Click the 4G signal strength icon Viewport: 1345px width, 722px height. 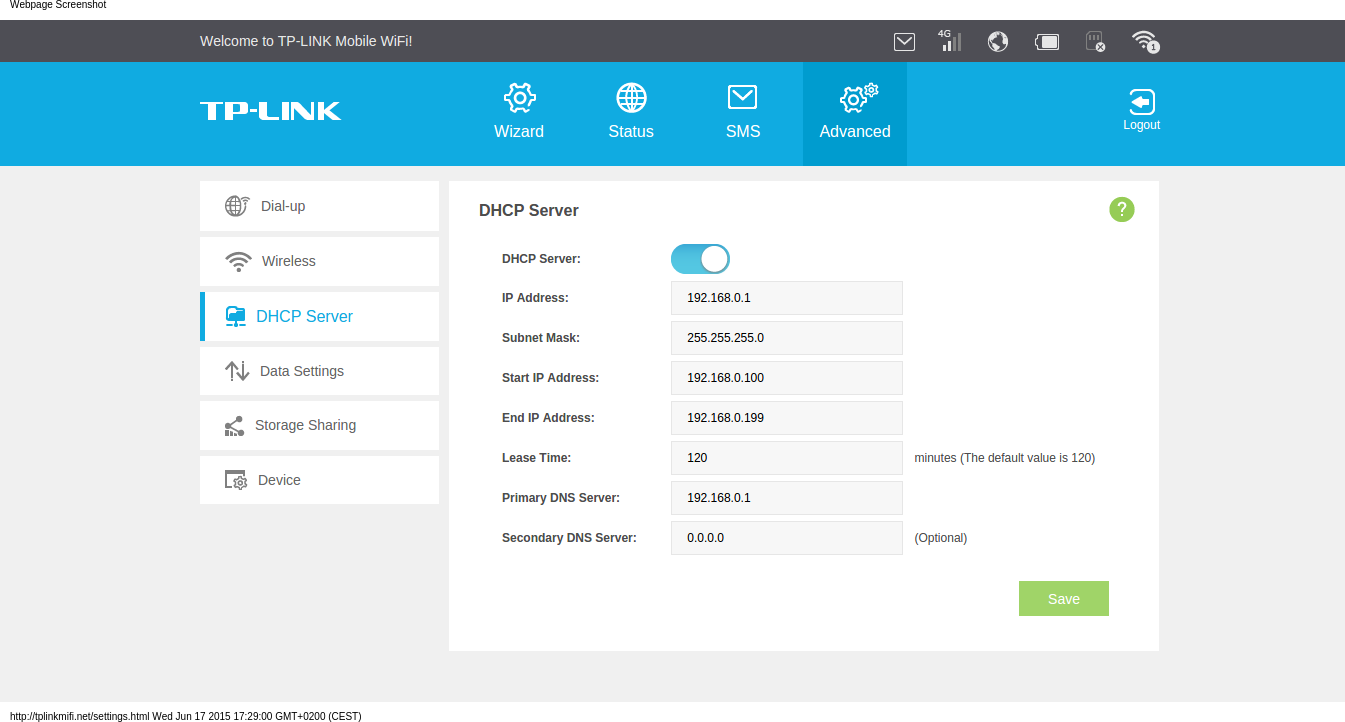point(950,41)
